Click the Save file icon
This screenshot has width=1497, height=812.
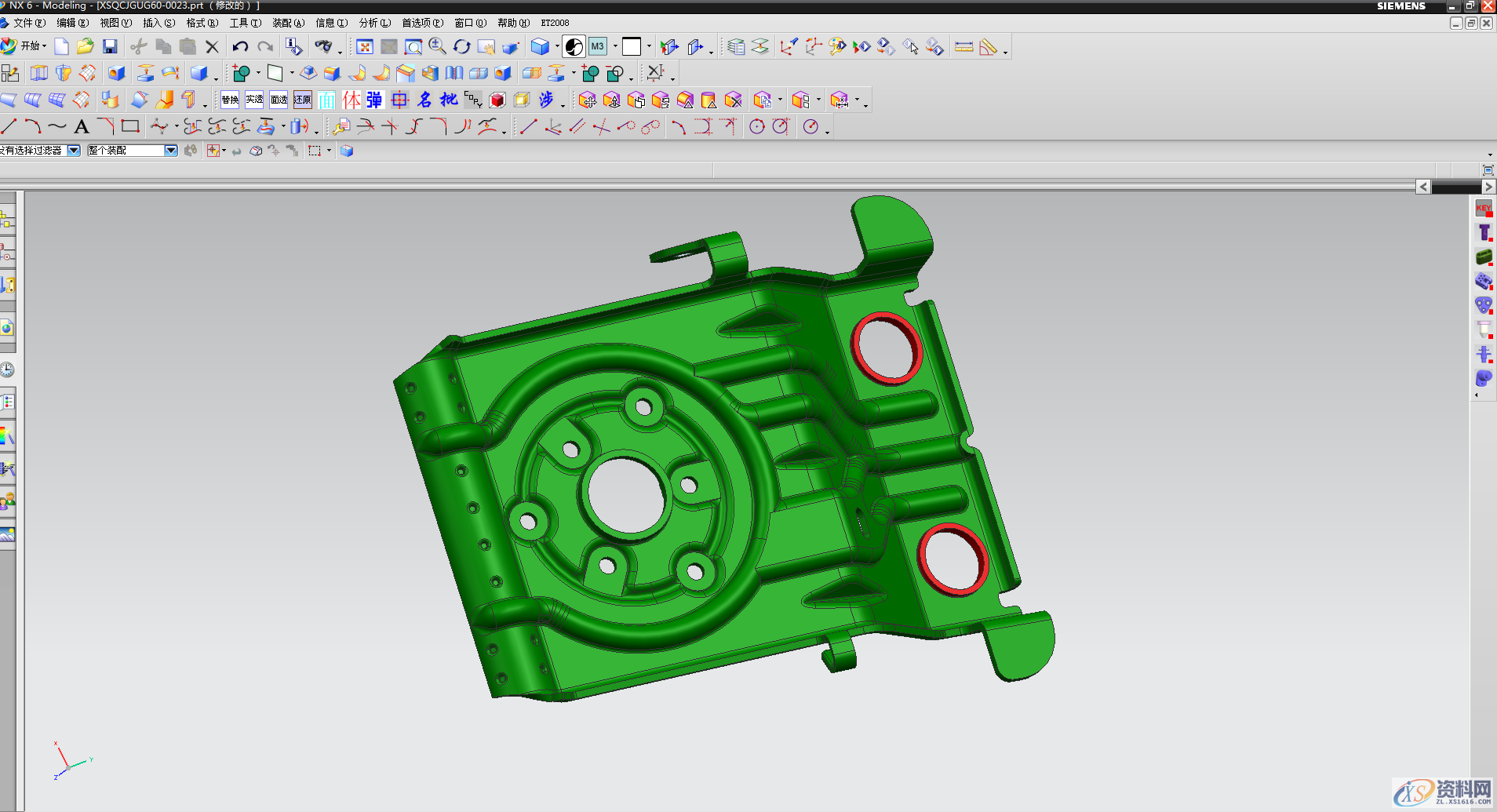point(110,47)
